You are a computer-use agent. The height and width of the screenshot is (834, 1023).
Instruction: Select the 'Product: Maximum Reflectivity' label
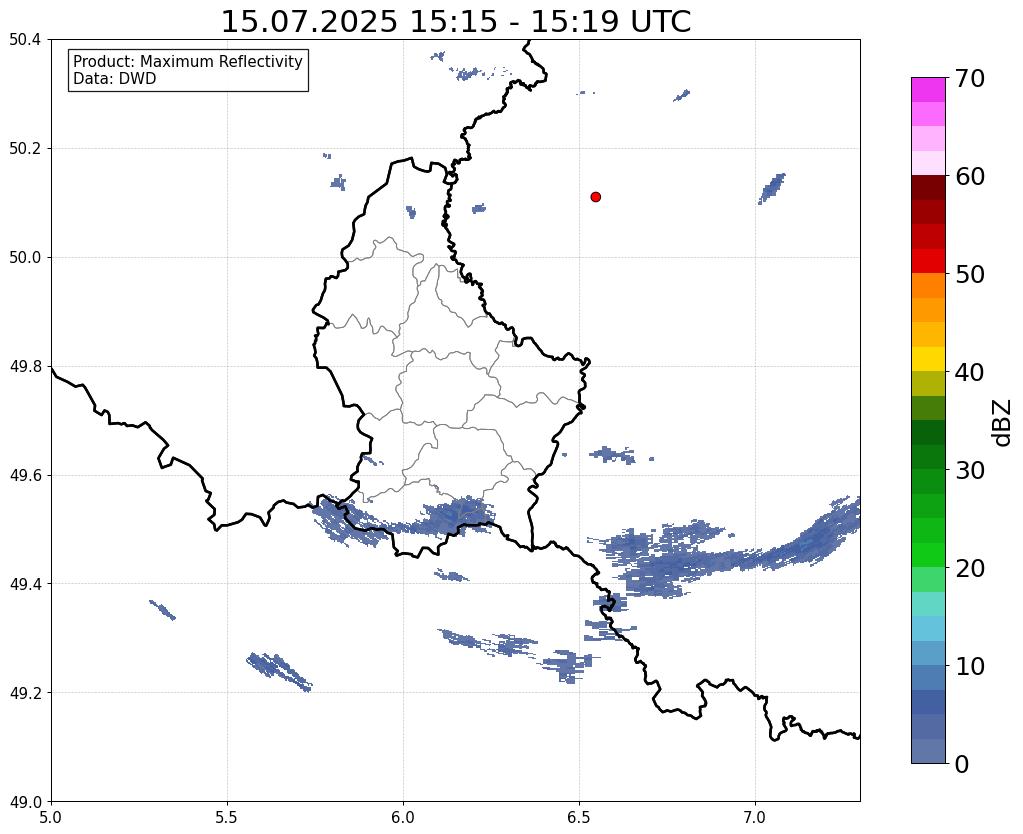[188, 61]
